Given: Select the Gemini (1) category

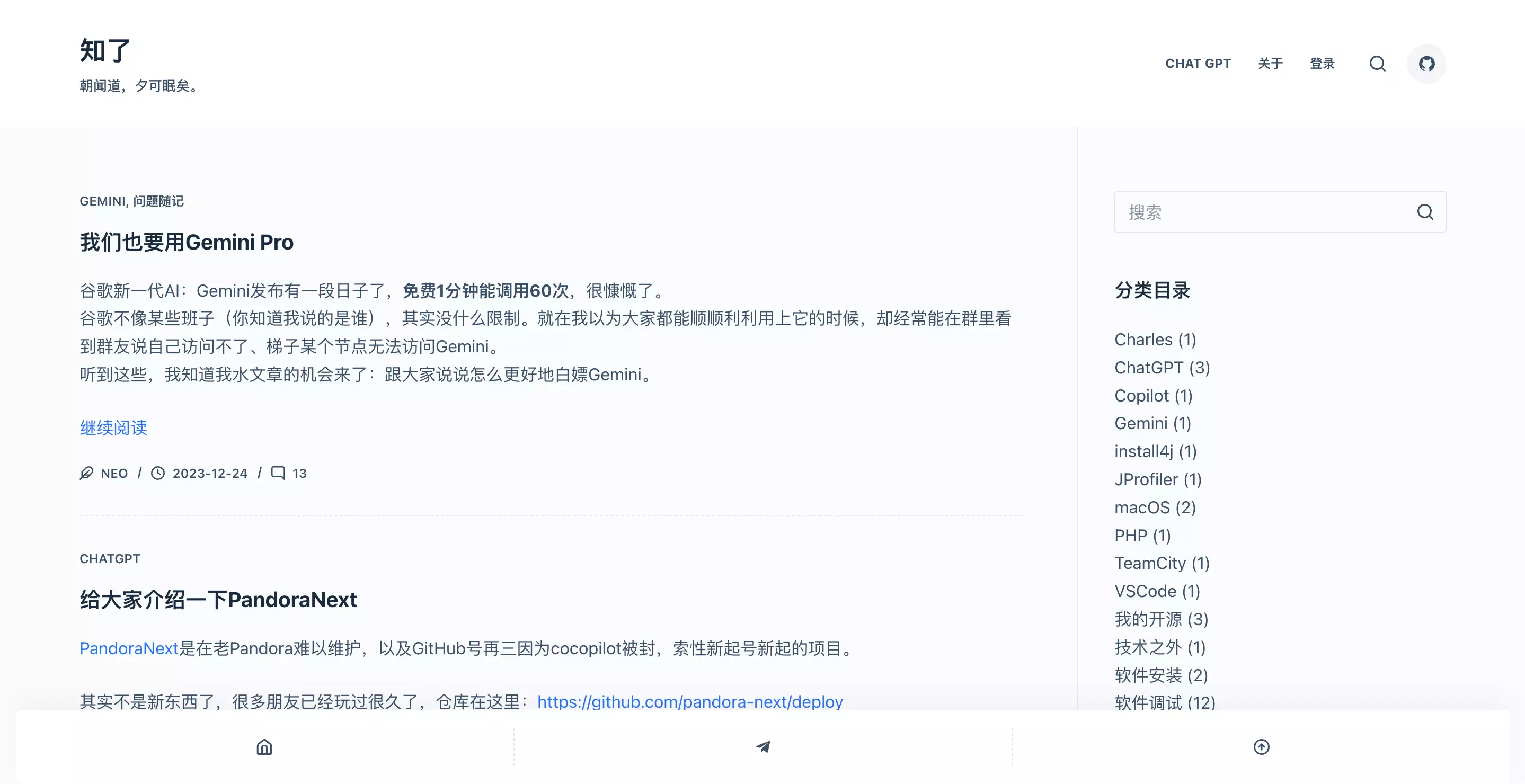Looking at the screenshot, I should [1153, 423].
